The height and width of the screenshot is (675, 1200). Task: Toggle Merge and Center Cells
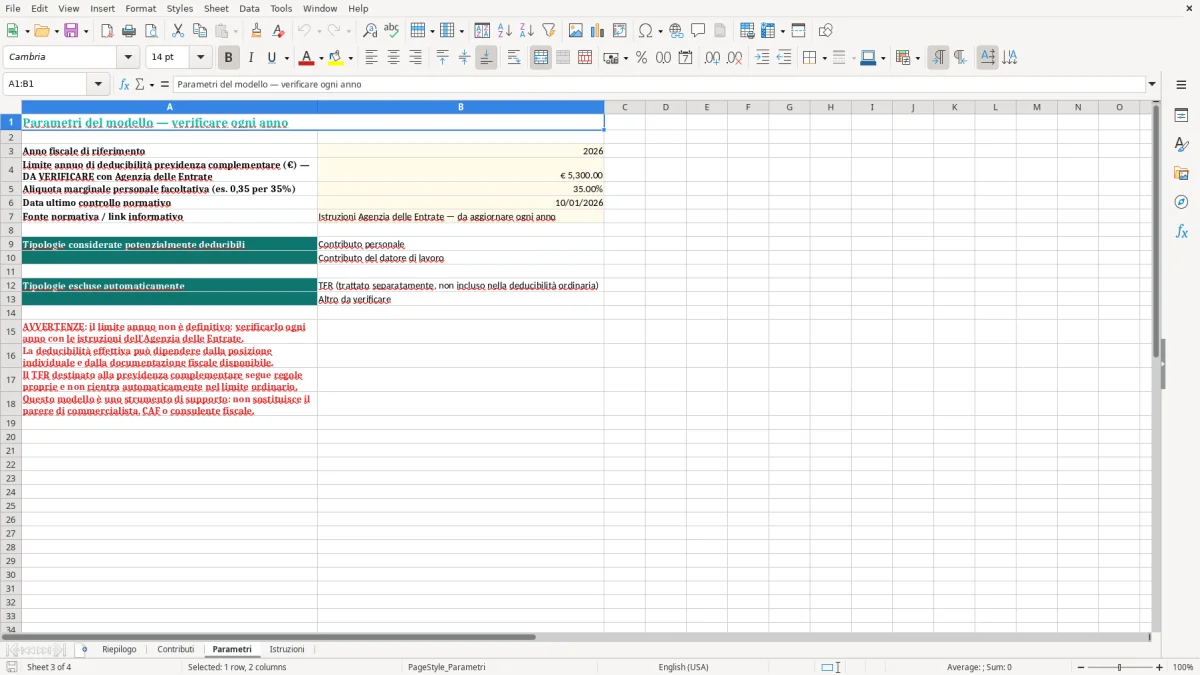[541, 58]
